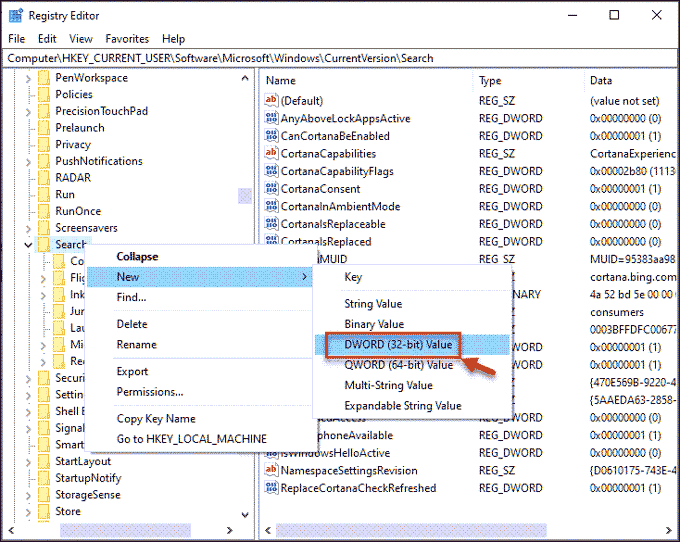
Task: Select QWORD (64-bit) Value
Action: click(412, 365)
